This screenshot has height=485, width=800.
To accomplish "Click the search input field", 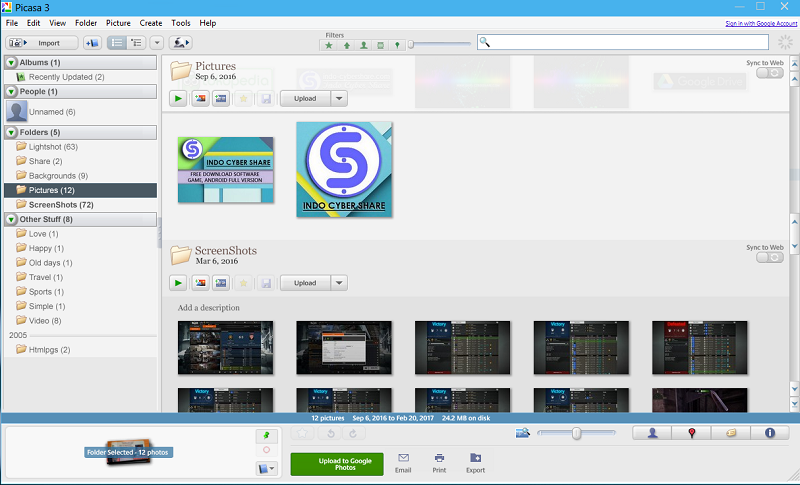I will click(623, 42).
